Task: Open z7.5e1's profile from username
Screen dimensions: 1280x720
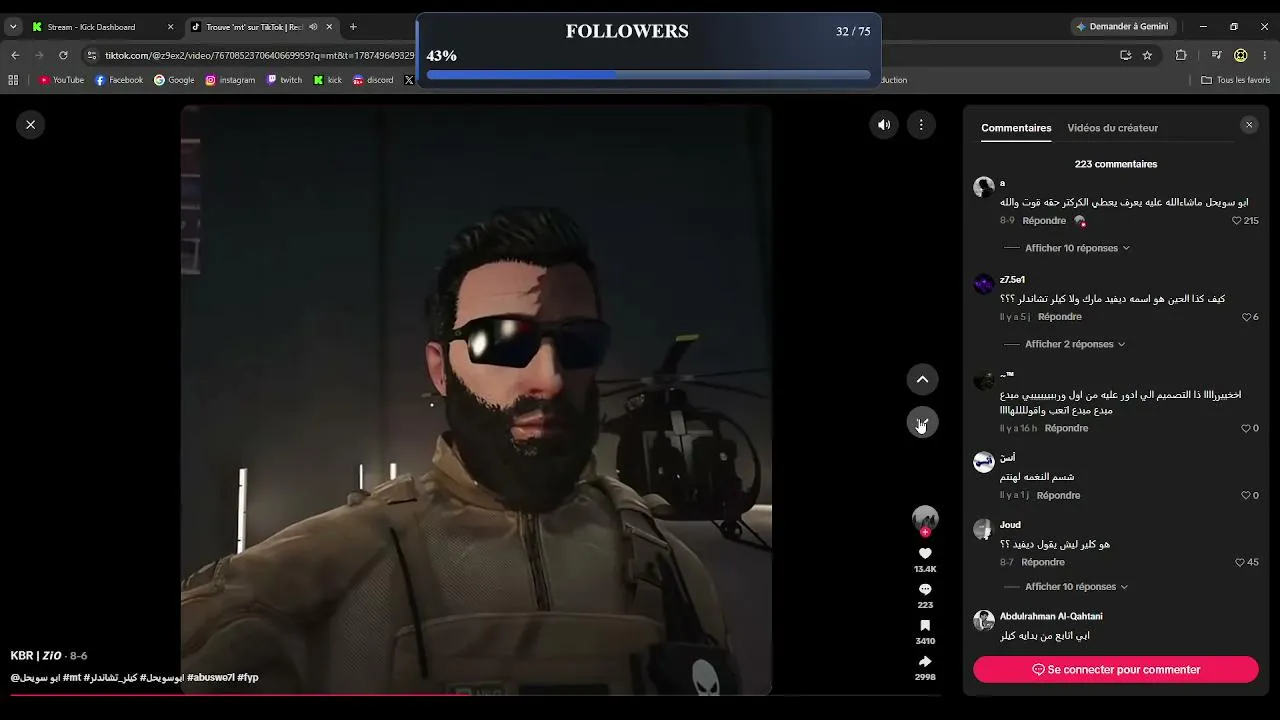Action: point(1012,280)
